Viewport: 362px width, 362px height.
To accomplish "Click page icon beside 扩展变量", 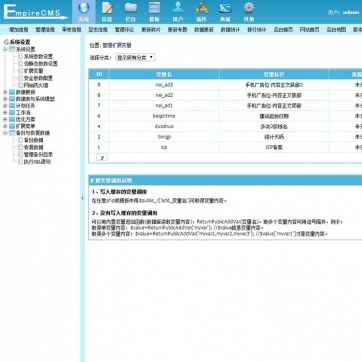I will (20, 71).
